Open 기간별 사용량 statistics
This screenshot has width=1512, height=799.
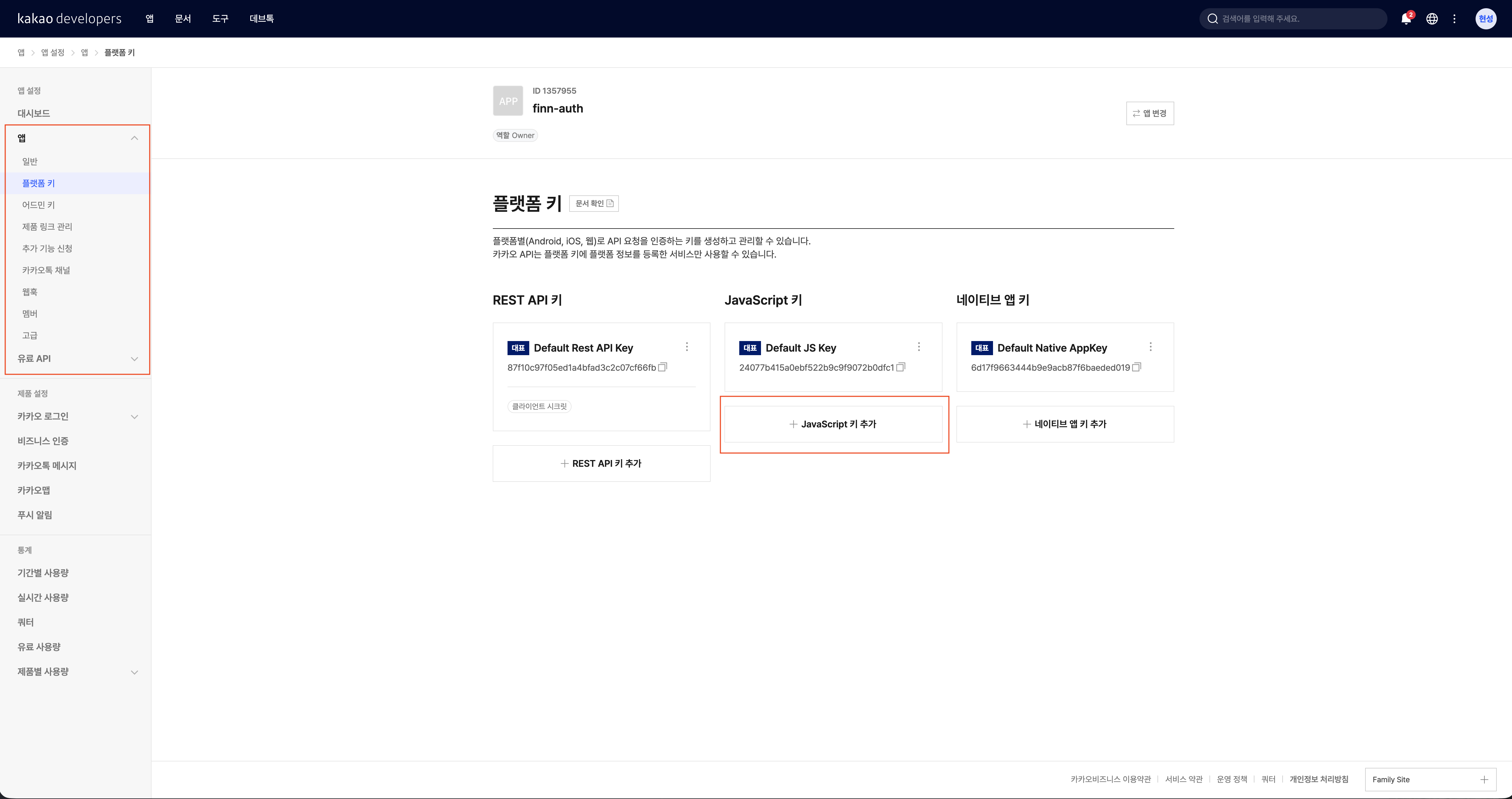pyautogui.click(x=43, y=573)
